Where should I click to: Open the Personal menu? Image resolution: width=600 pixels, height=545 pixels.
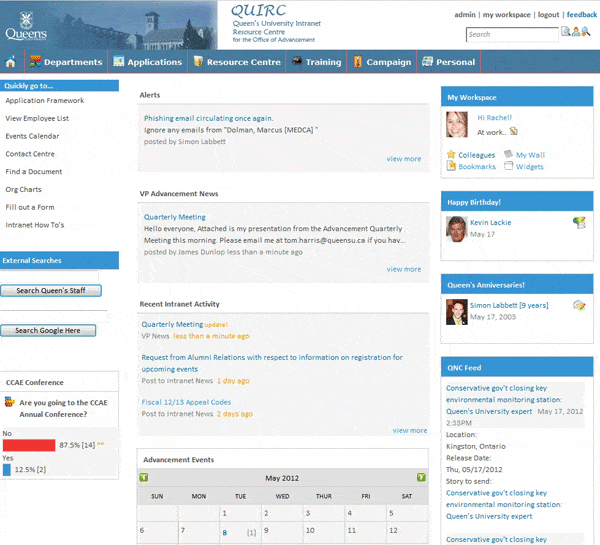pyautogui.click(x=448, y=62)
